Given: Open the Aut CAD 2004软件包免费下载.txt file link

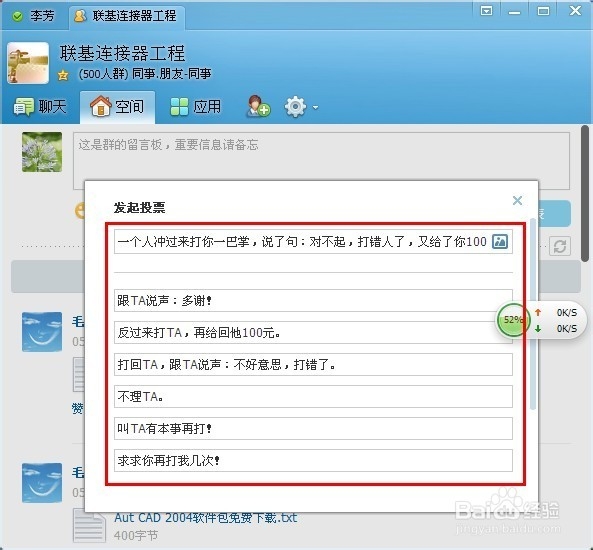Looking at the screenshot, I should coord(206,517).
